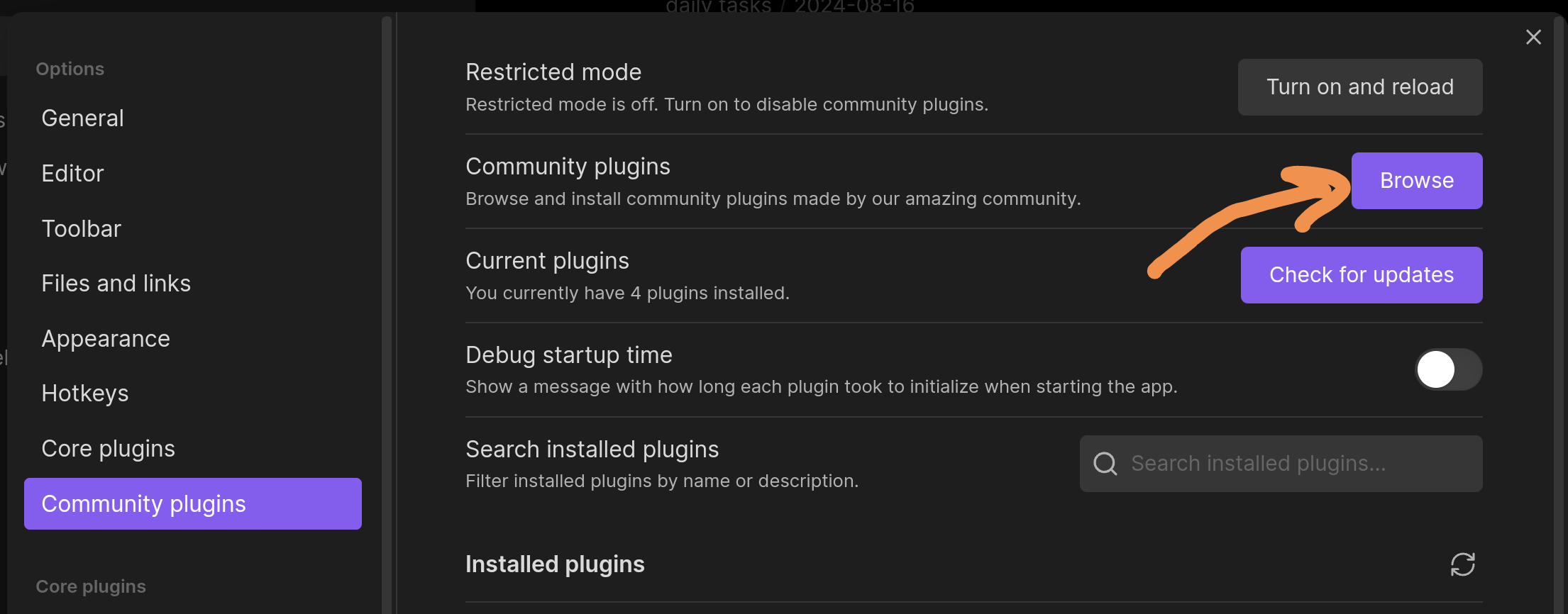Focus the Search installed plugins field
The height and width of the screenshot is (614, 1568).
1291,464
